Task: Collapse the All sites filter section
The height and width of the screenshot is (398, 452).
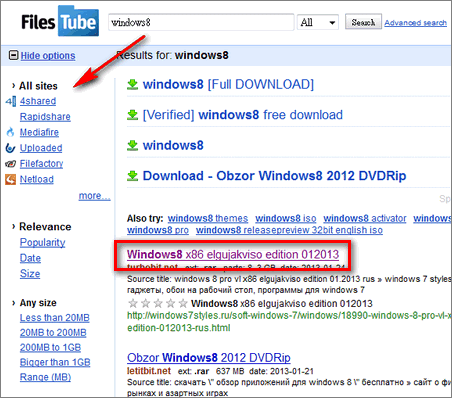Action: point(13,86)
